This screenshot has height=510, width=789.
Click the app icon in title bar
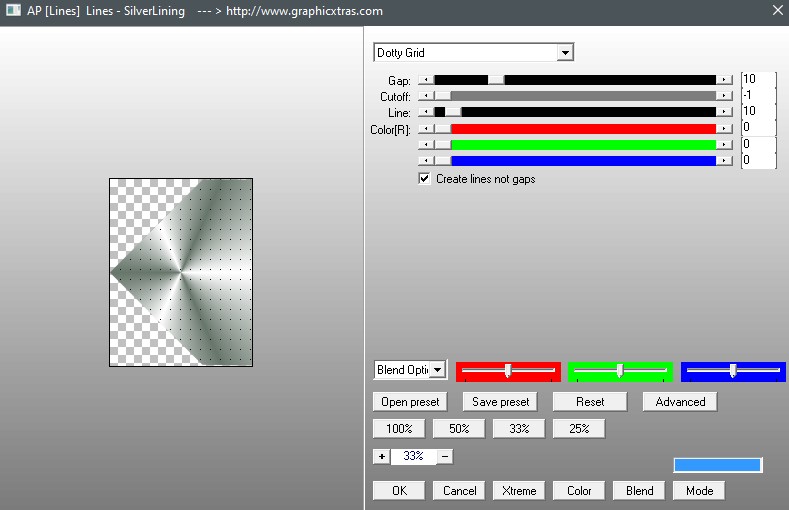12,11
